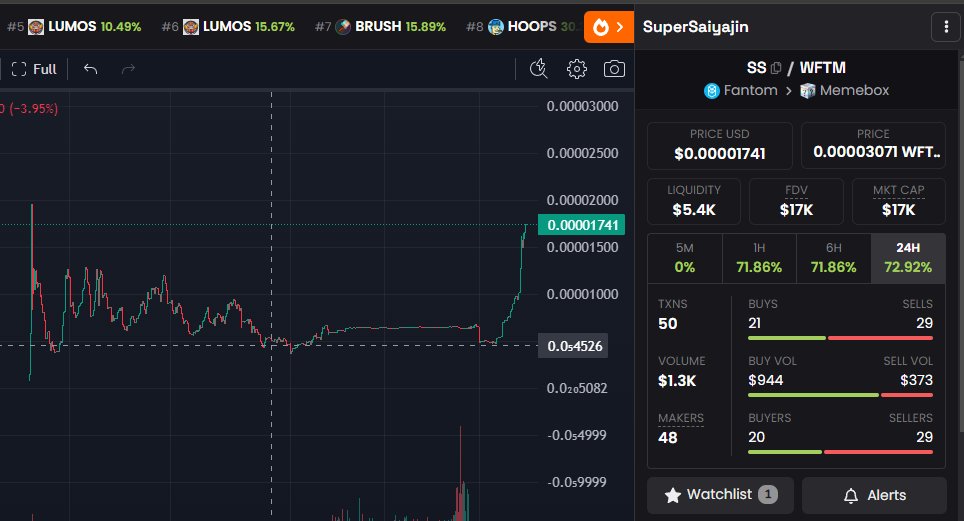
Task: Open the Memebox DEX link
Action: [844, 90]
